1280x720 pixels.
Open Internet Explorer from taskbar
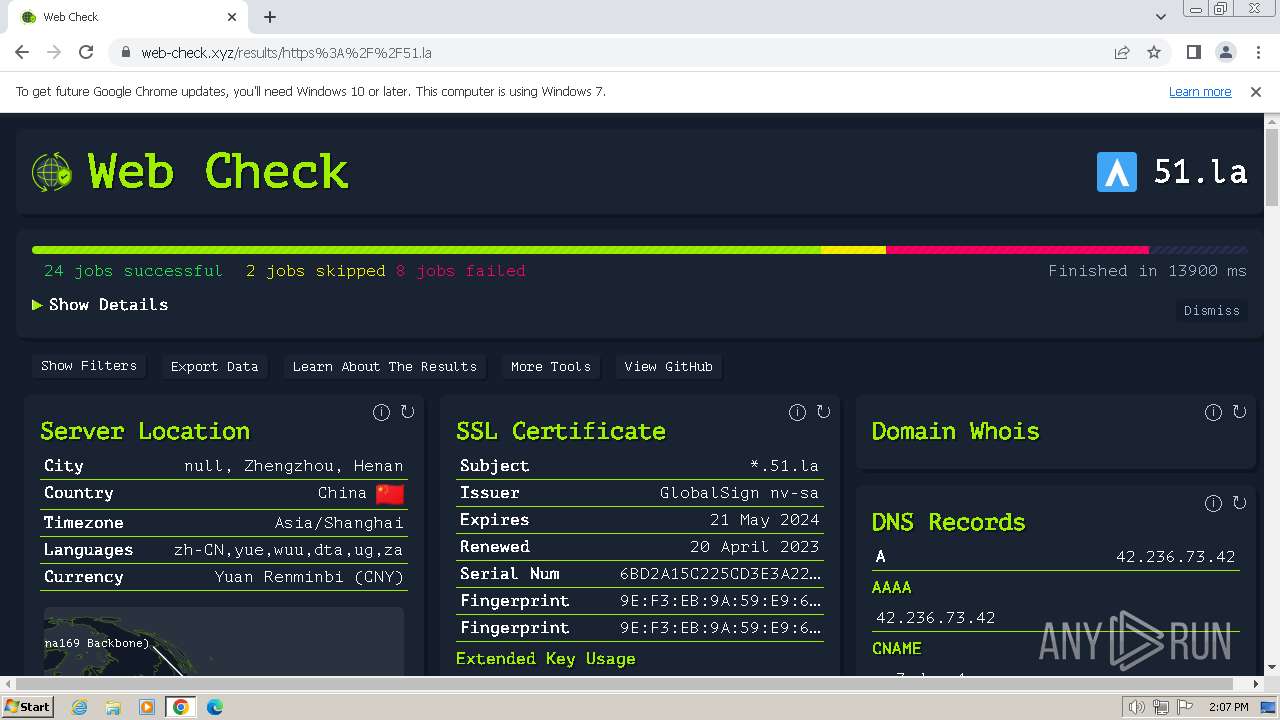pos(79,707)
